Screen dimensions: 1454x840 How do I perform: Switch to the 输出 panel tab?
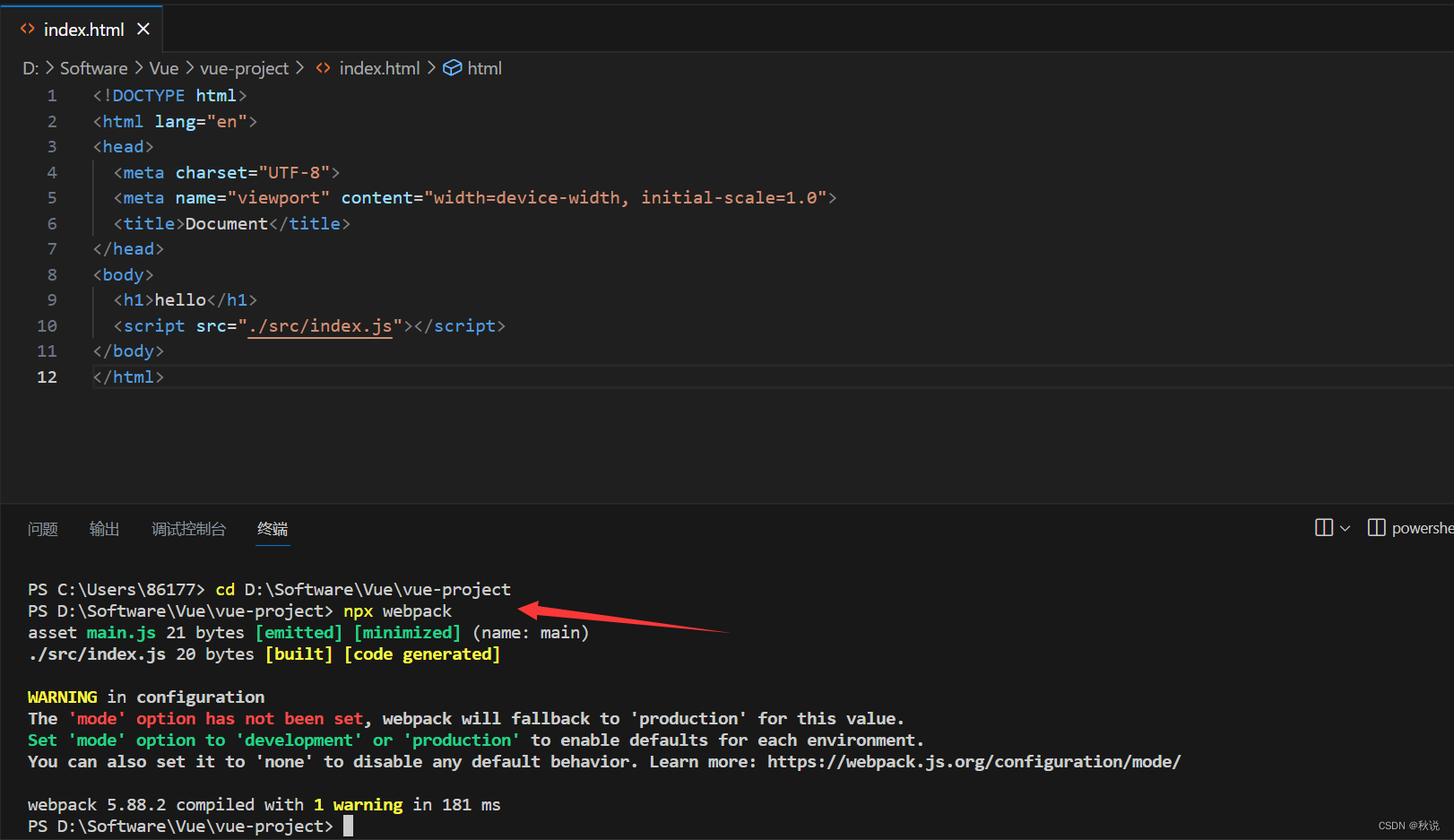pos(104,529)
